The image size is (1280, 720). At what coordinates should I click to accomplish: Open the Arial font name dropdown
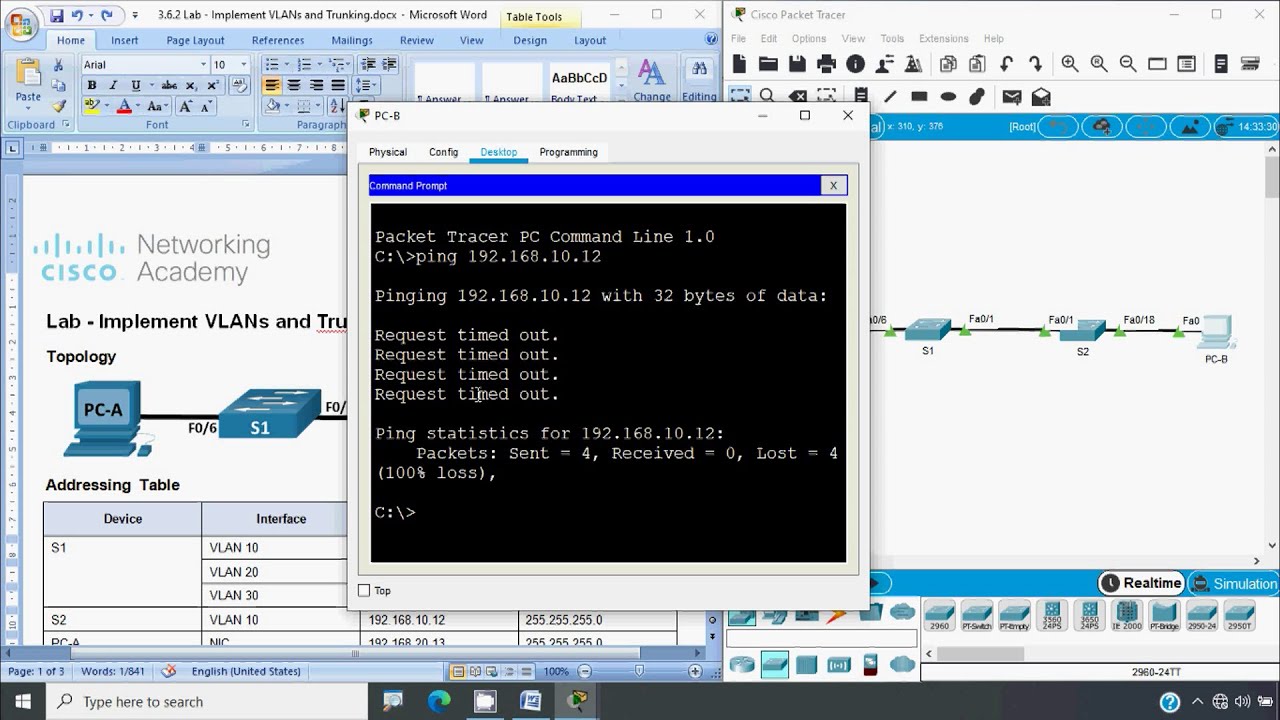[x=204, y=64]
